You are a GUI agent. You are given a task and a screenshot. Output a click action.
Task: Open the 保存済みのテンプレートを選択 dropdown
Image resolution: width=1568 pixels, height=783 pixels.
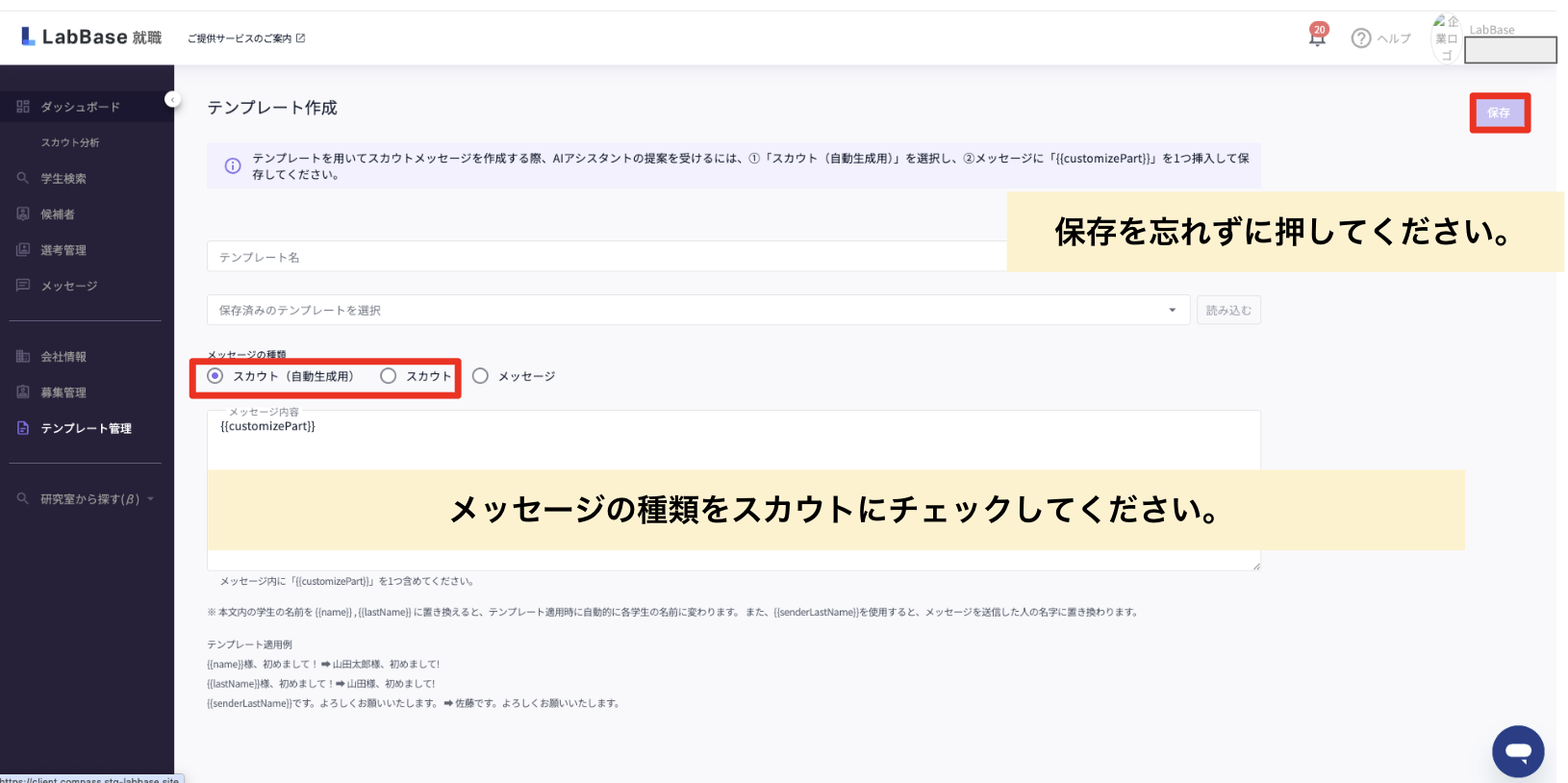(698, 310)
